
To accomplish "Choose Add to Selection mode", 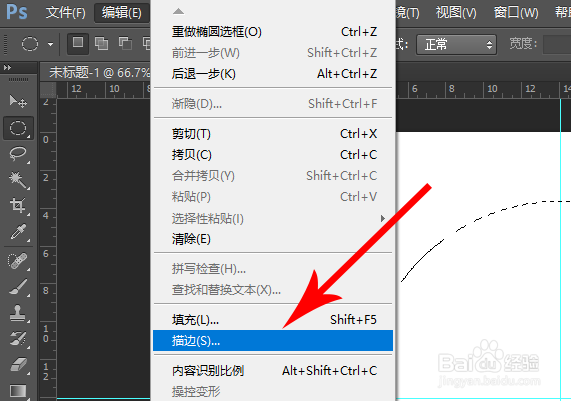I will (101, 44).
